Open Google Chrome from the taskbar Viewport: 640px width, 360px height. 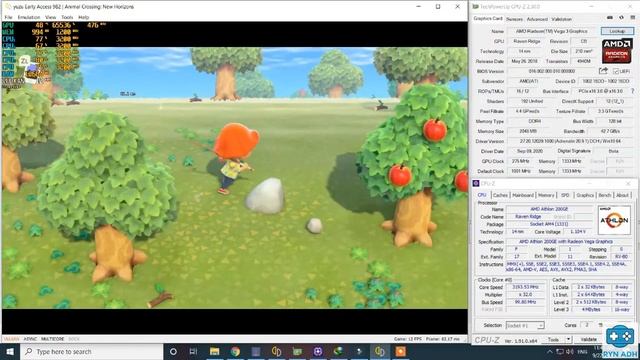tap(235, 351)
